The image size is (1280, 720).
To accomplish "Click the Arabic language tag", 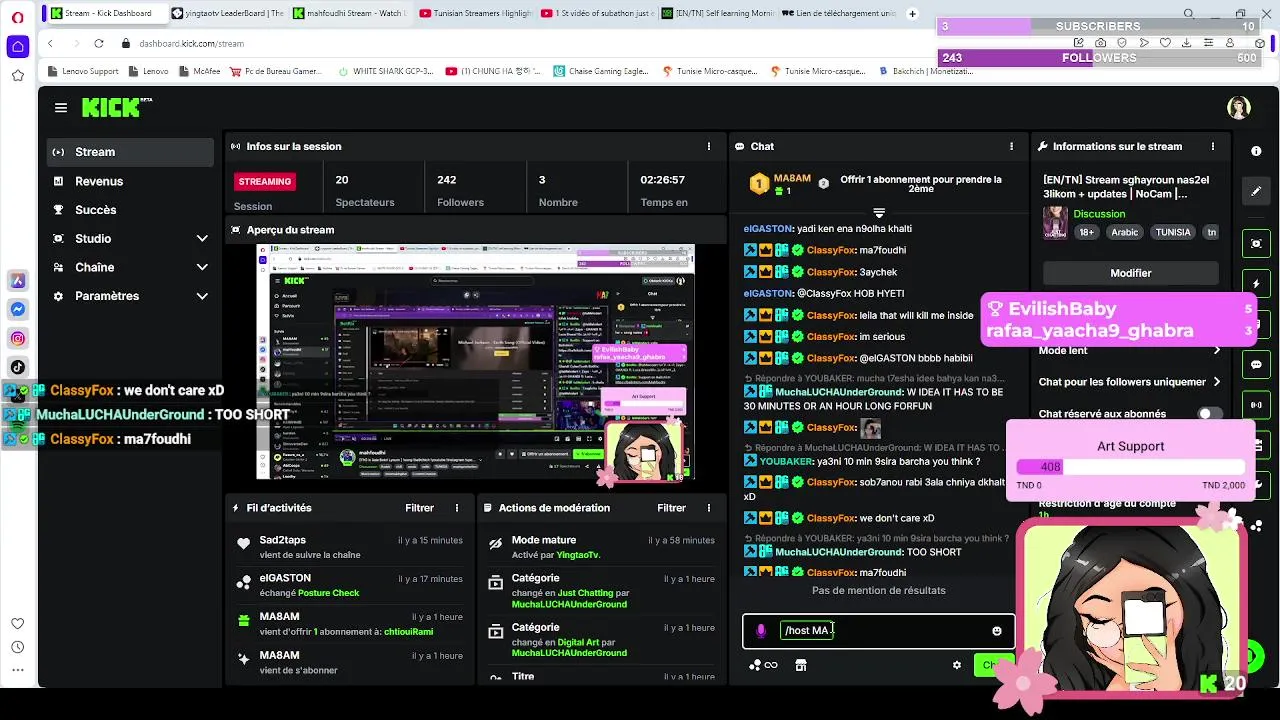I will pyautogui.click(x=1125, y=232).
